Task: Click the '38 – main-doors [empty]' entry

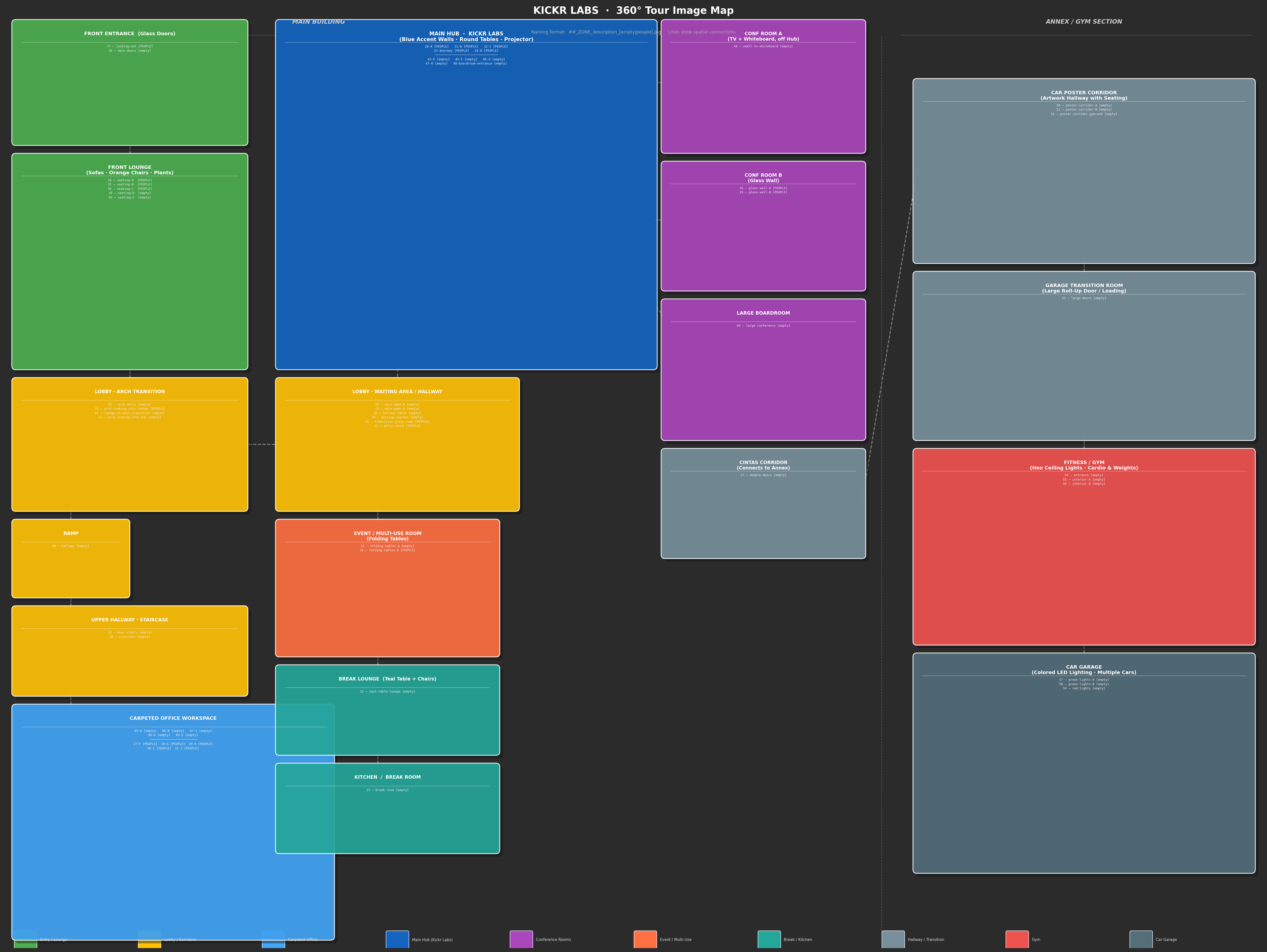Action: [130, 50]
